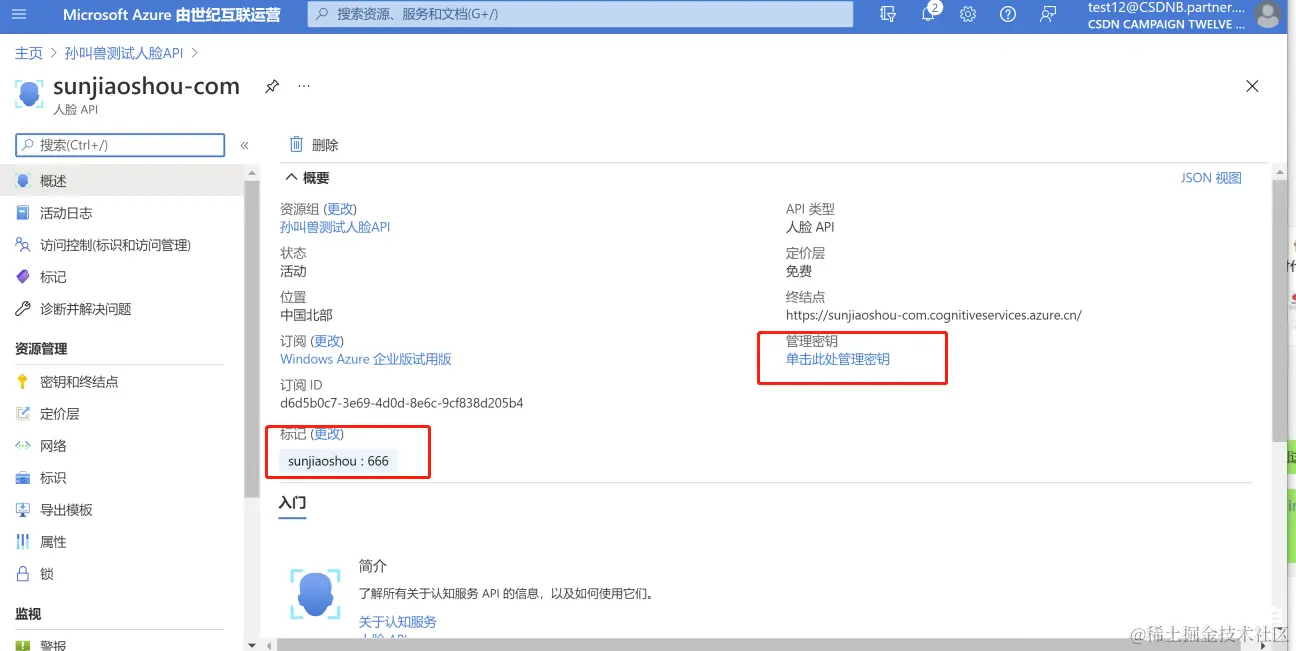This screenshot has width=1296, height=651.
Task: Click the subscription ID d6d5b0c7 value
Action: coord(402,403)
